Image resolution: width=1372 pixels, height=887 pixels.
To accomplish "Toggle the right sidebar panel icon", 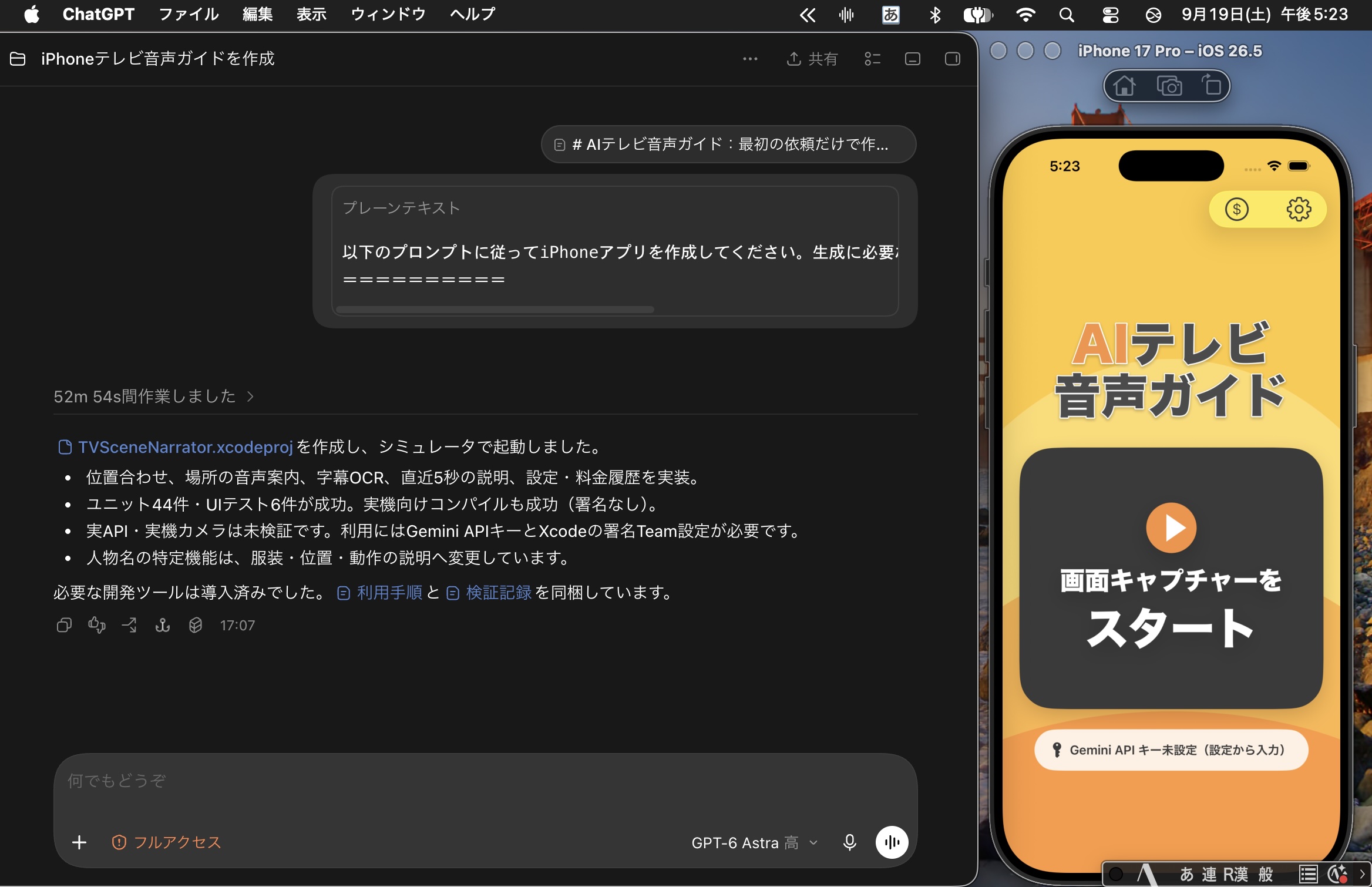I will click(952, 59).
